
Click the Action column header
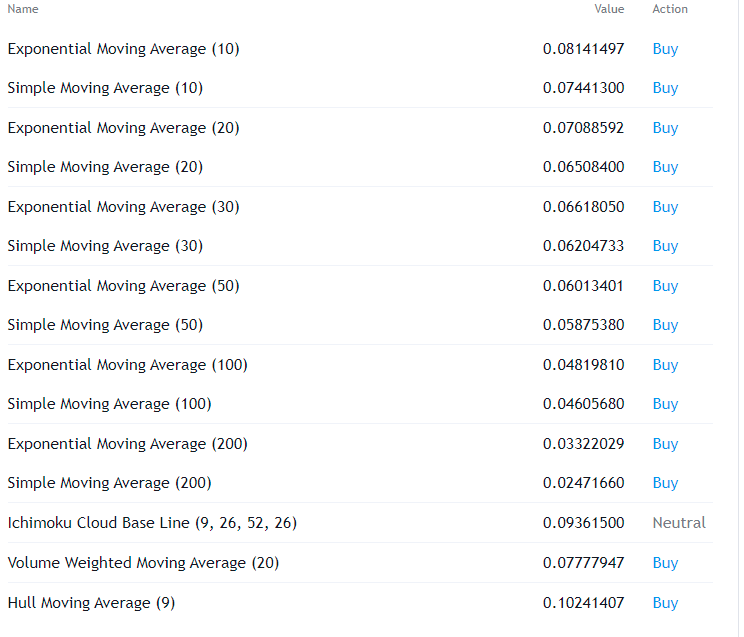[670, 9]
